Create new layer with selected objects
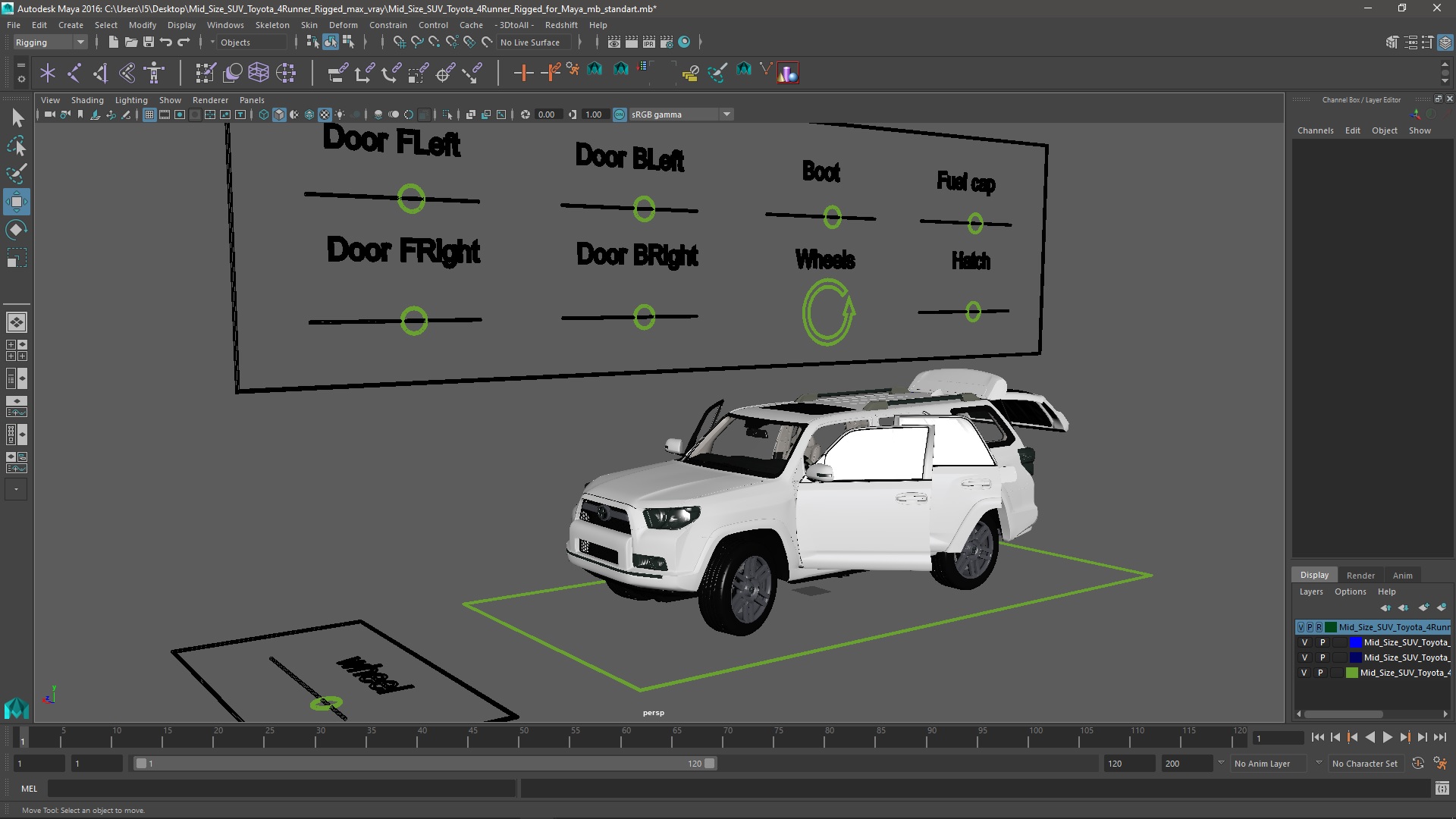This screenshot has height=819, width=1456. [1442, 607]
